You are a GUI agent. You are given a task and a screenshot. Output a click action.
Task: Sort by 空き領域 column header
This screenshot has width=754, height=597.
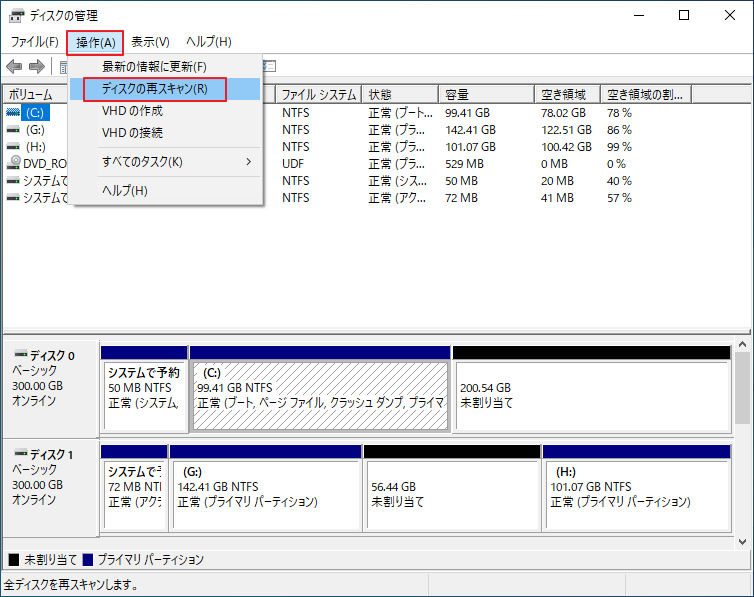[x=568, y=95]
